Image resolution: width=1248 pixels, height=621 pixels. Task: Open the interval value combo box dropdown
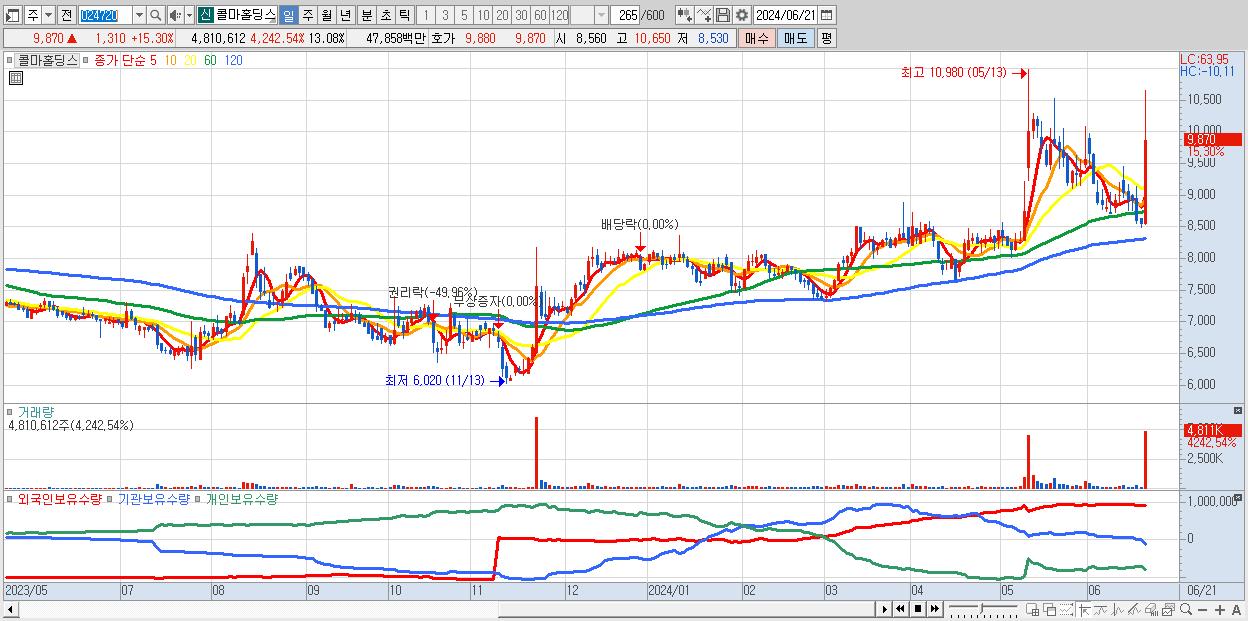tap(601, 15)
